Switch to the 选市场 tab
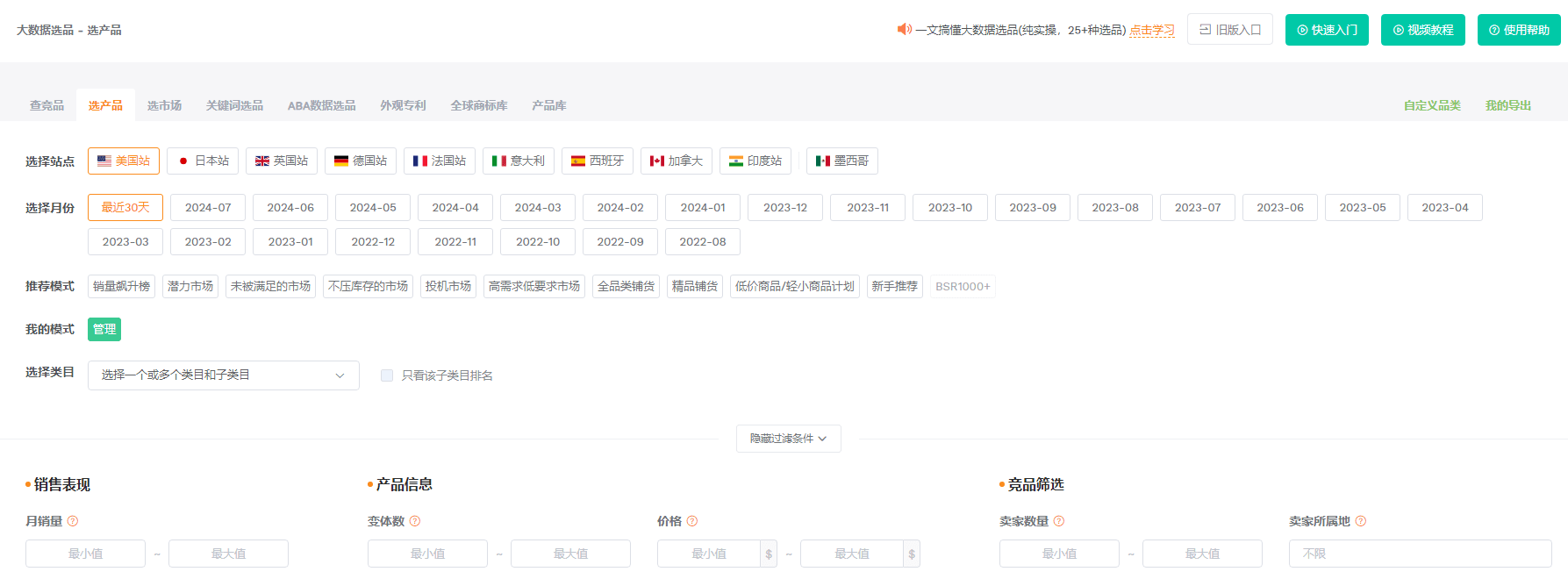1568x586 pixels. tap(164, 105)
